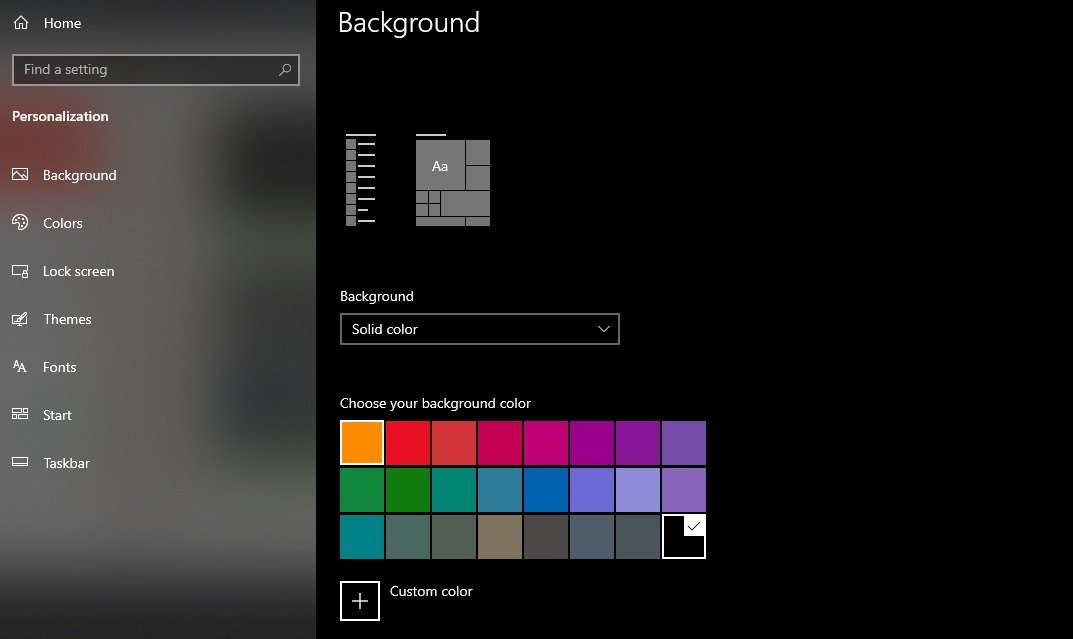1073x639 pixels.
Task: Click the Start tiles icon
Action: coord(20,415)
